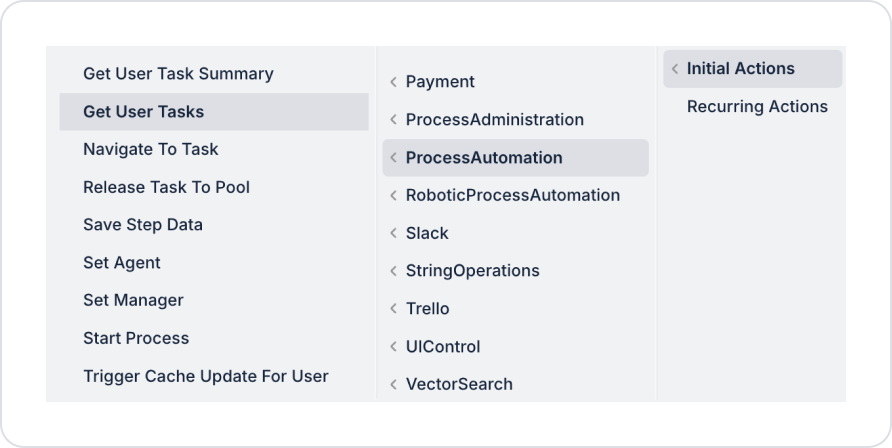Select the Set Agent action
Image resolution: width=892 pixels, height=448 pixels.
tap(122, 263)
